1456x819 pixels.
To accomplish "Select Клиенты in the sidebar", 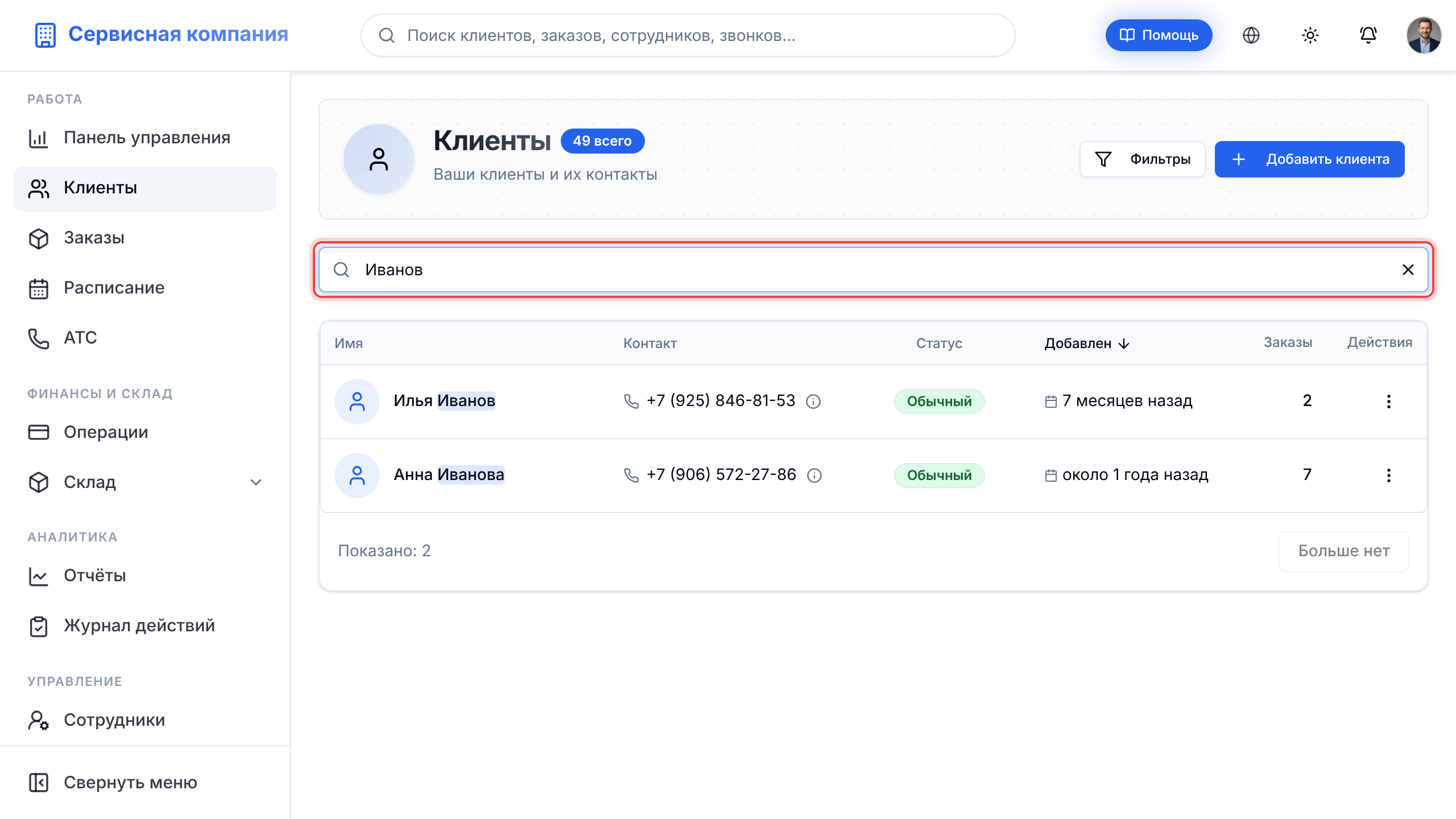I will tap(145, 188).
